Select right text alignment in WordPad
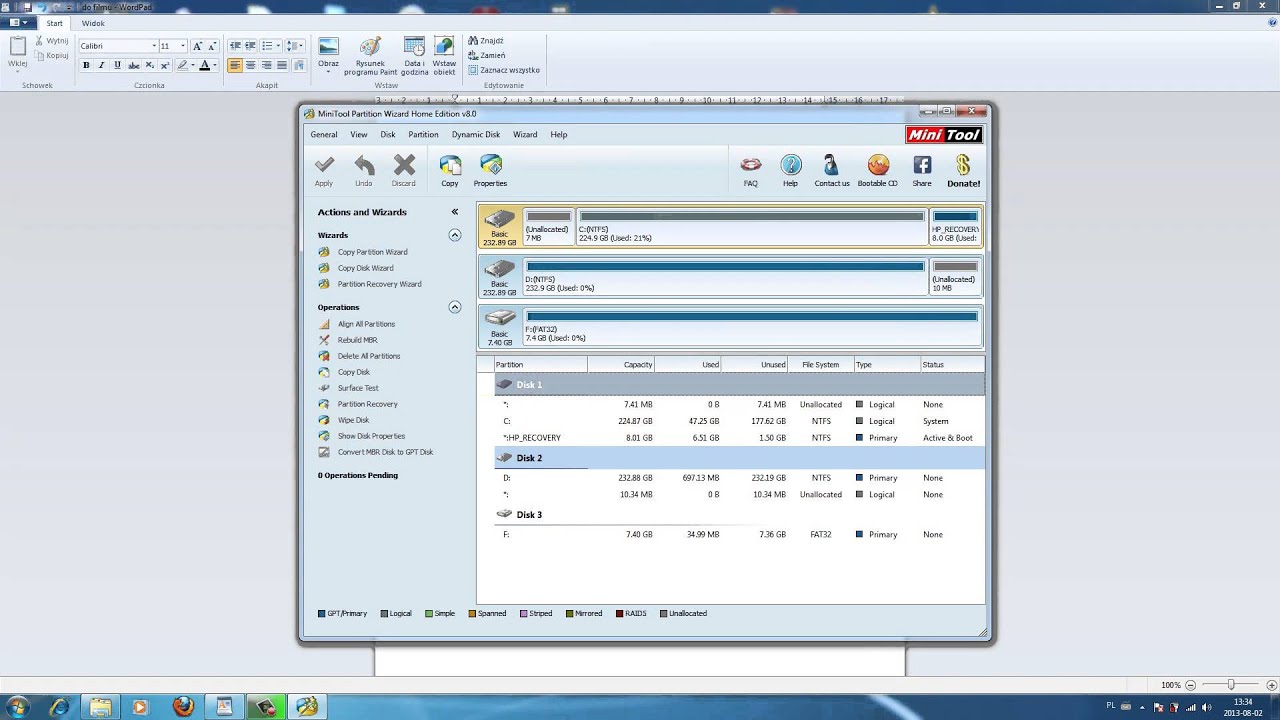Image resolution: width=1280 pixels, height=720 pixels. click(x=267, y=65)
